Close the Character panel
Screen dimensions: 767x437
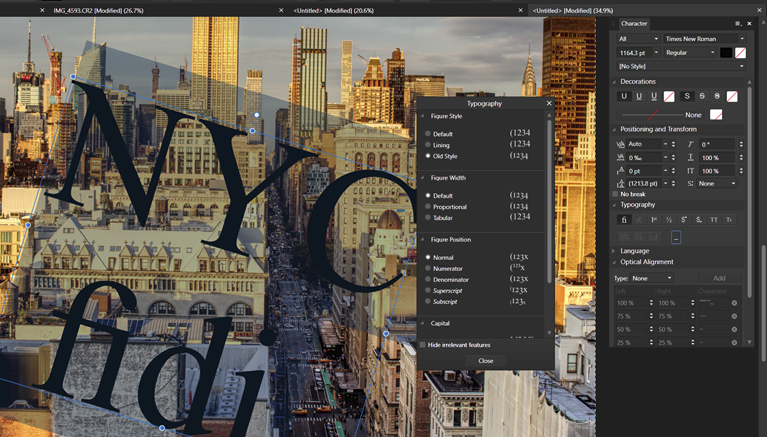coord(749,23)
